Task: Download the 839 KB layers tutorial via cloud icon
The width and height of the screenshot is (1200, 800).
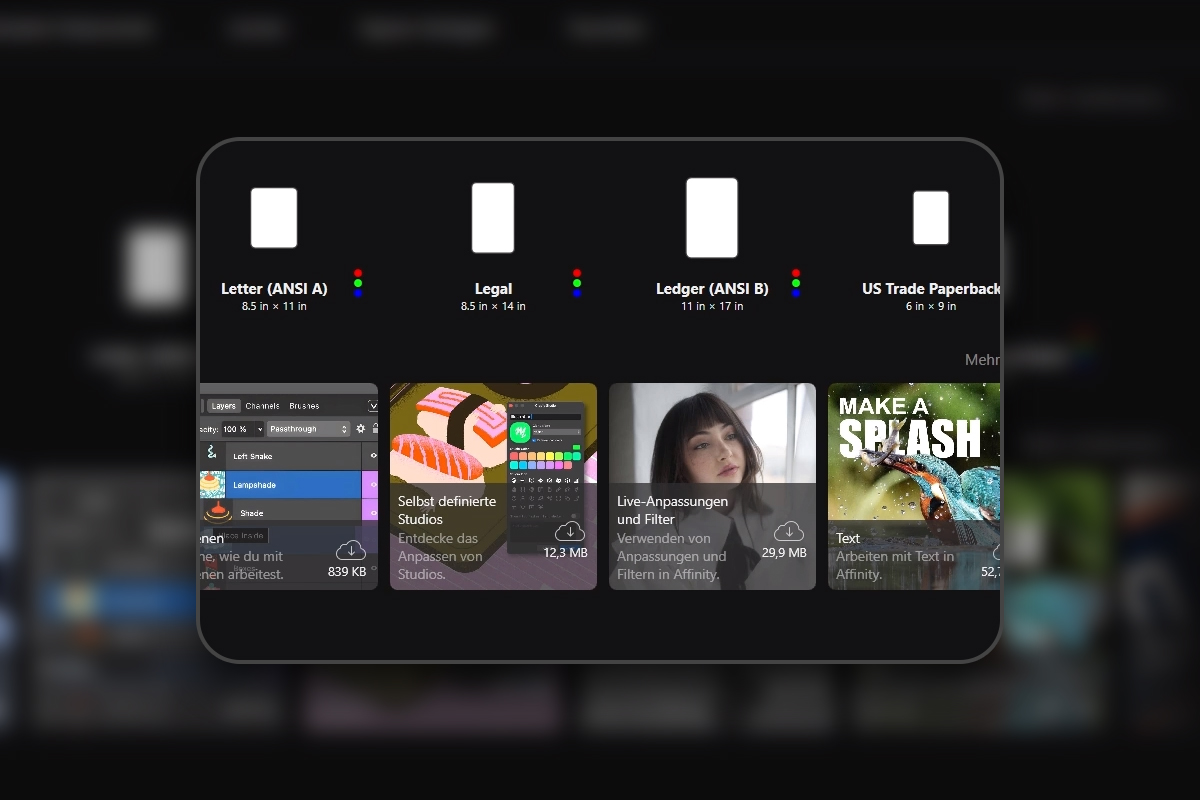Action: pos(351,550)
